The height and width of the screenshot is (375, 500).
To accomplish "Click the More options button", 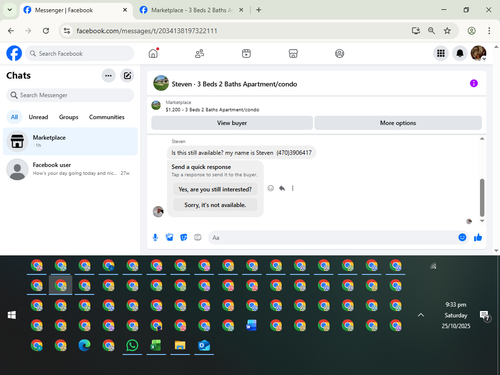I will (x=398, y=123).
